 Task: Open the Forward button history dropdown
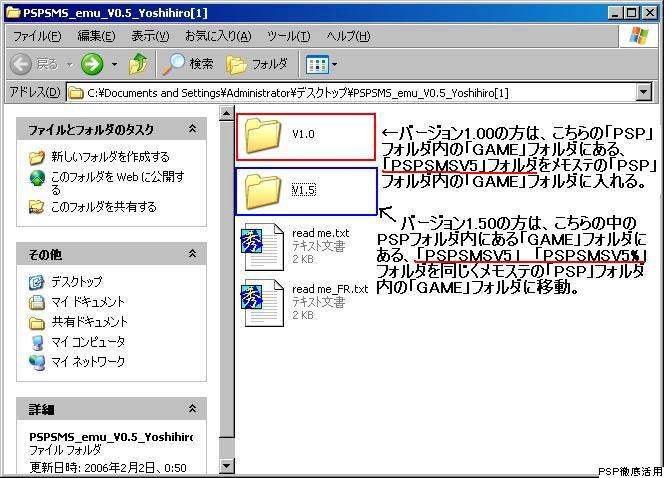[114, 65]
